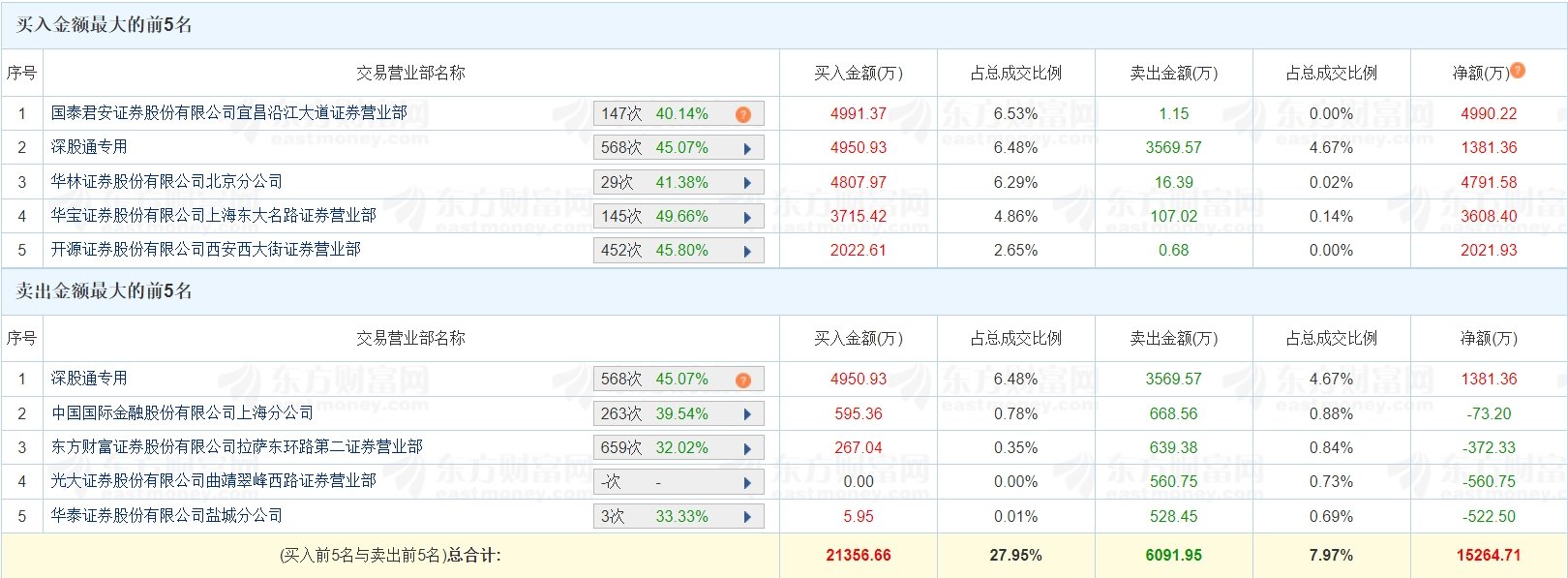Expand arrow for 光大证券曲靖翠峰西路 row

[747, 482]
